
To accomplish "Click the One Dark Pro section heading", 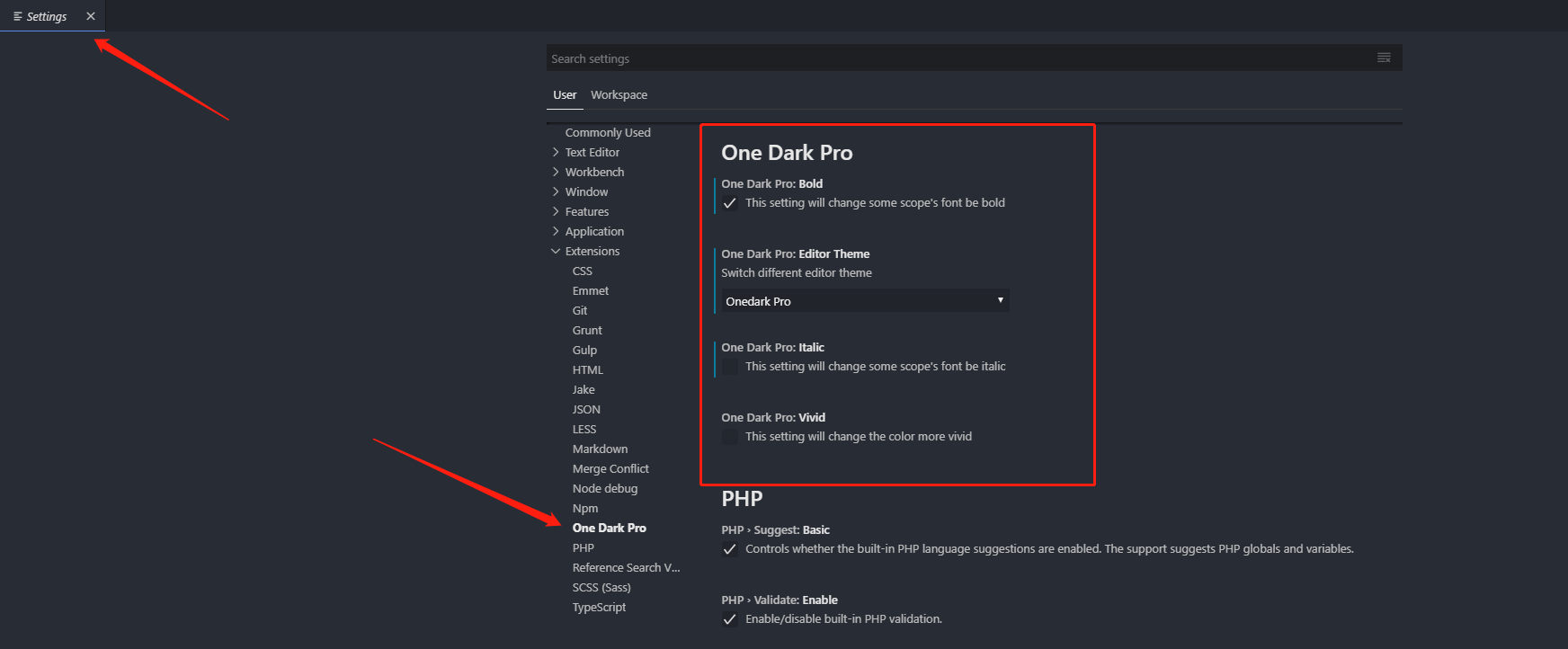I will pyautogui.click(x=787, y=153).
